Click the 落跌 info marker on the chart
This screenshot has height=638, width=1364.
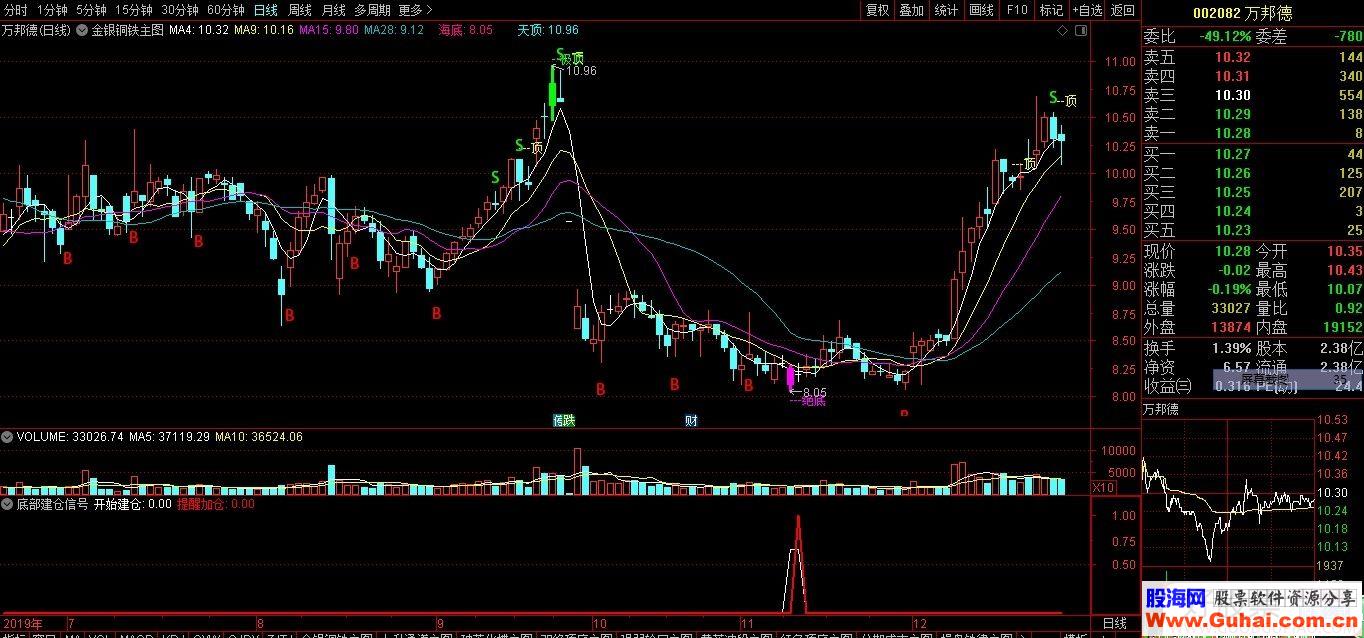coord(564,420)
